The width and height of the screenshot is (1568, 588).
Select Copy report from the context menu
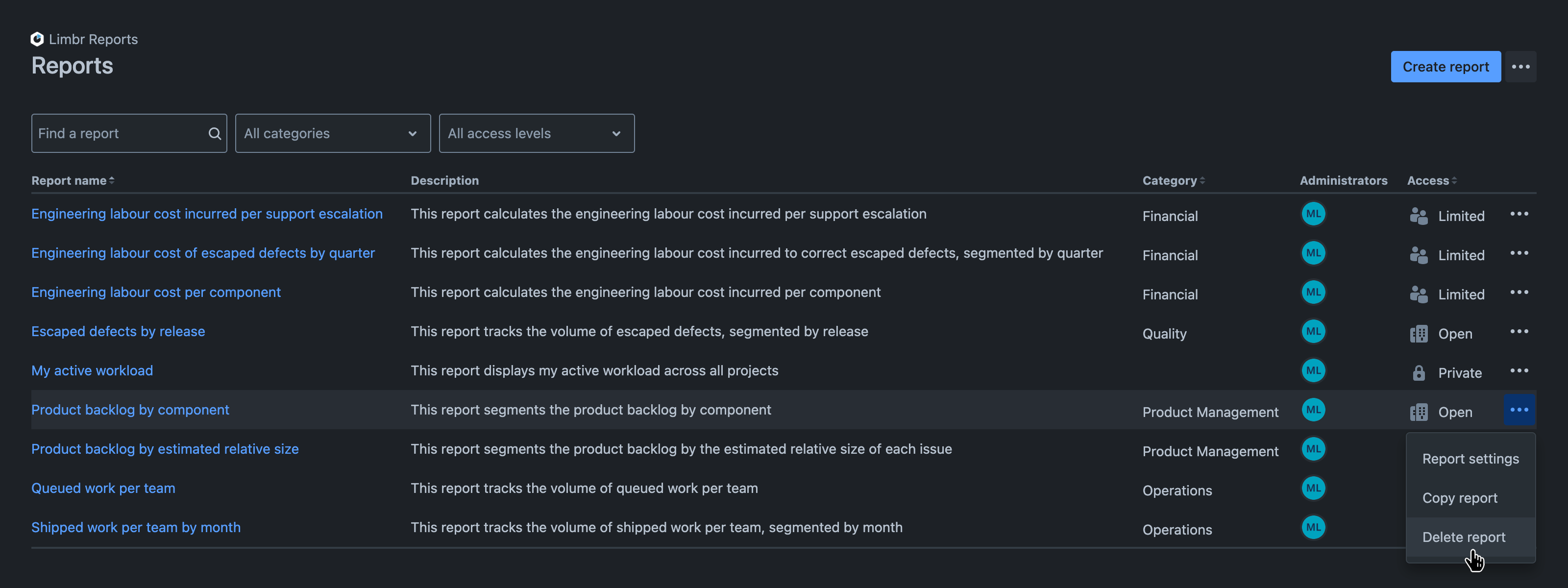tap(1470, 498)
